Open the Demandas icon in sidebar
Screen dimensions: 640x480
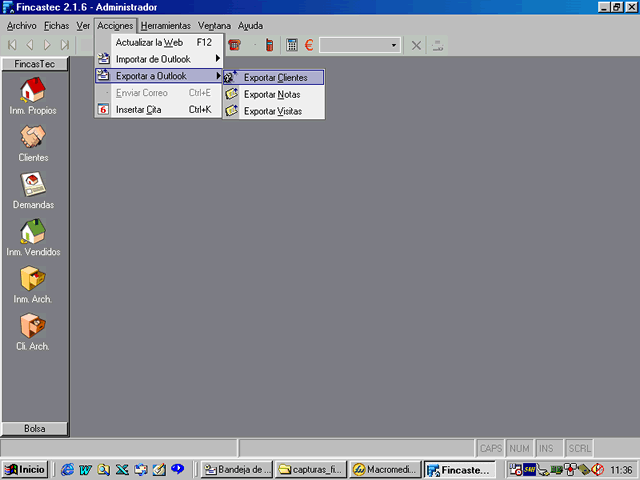[x=33, y=186]
